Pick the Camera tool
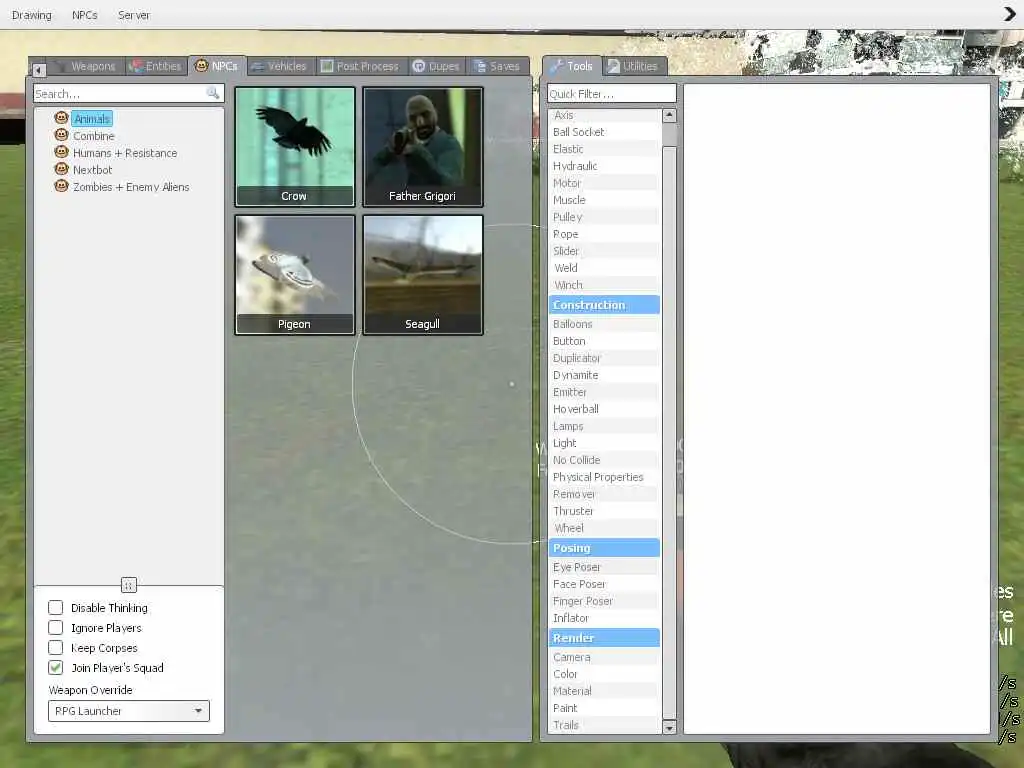The width and height of the screenshot is (1024, 768). [x=604, y=657]
